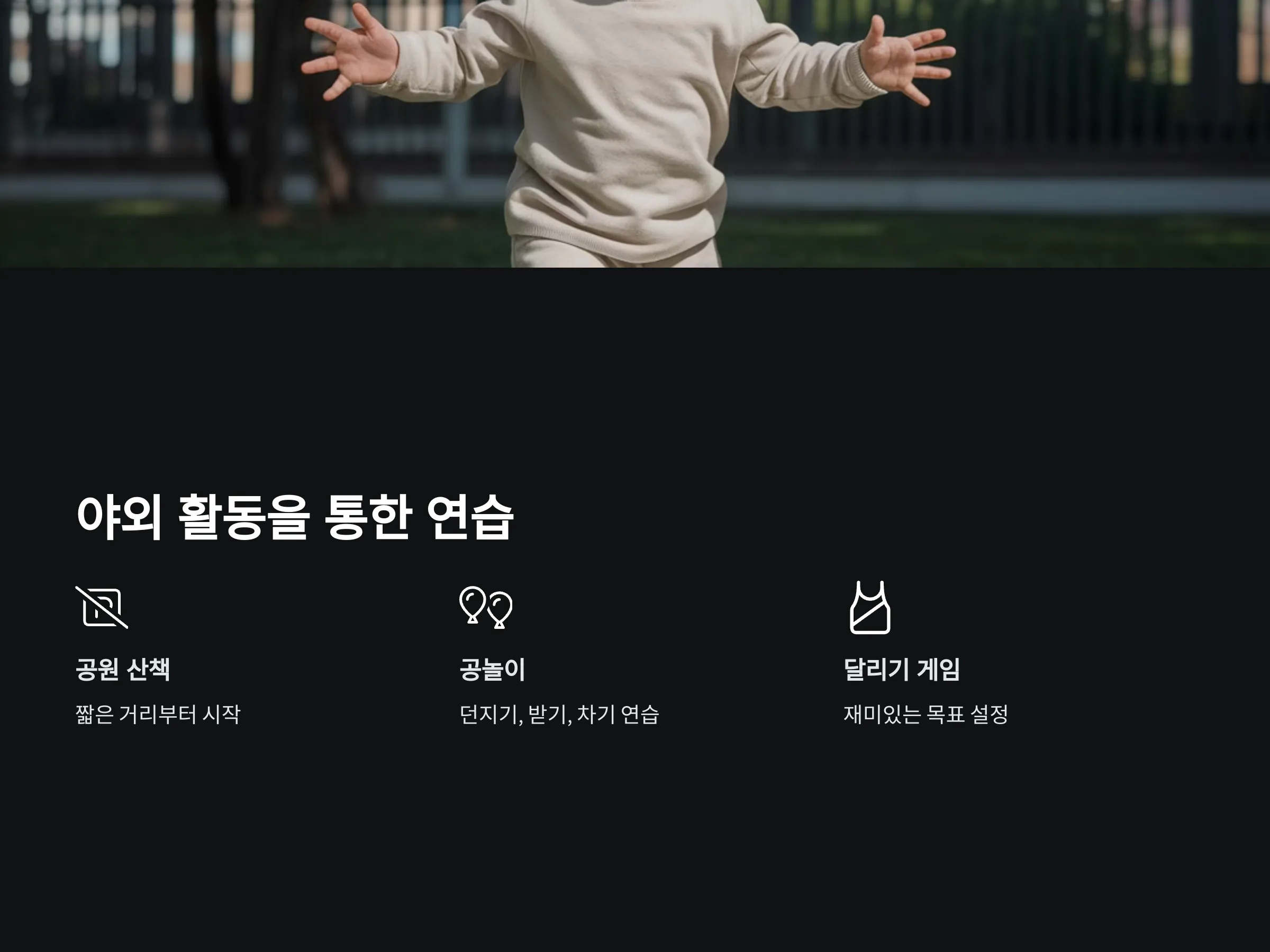Screen dimensions: 1270x952
Task: Select the description 짧은 거리부터 시작
Action: pyautogui.click(x=158, y=715)
